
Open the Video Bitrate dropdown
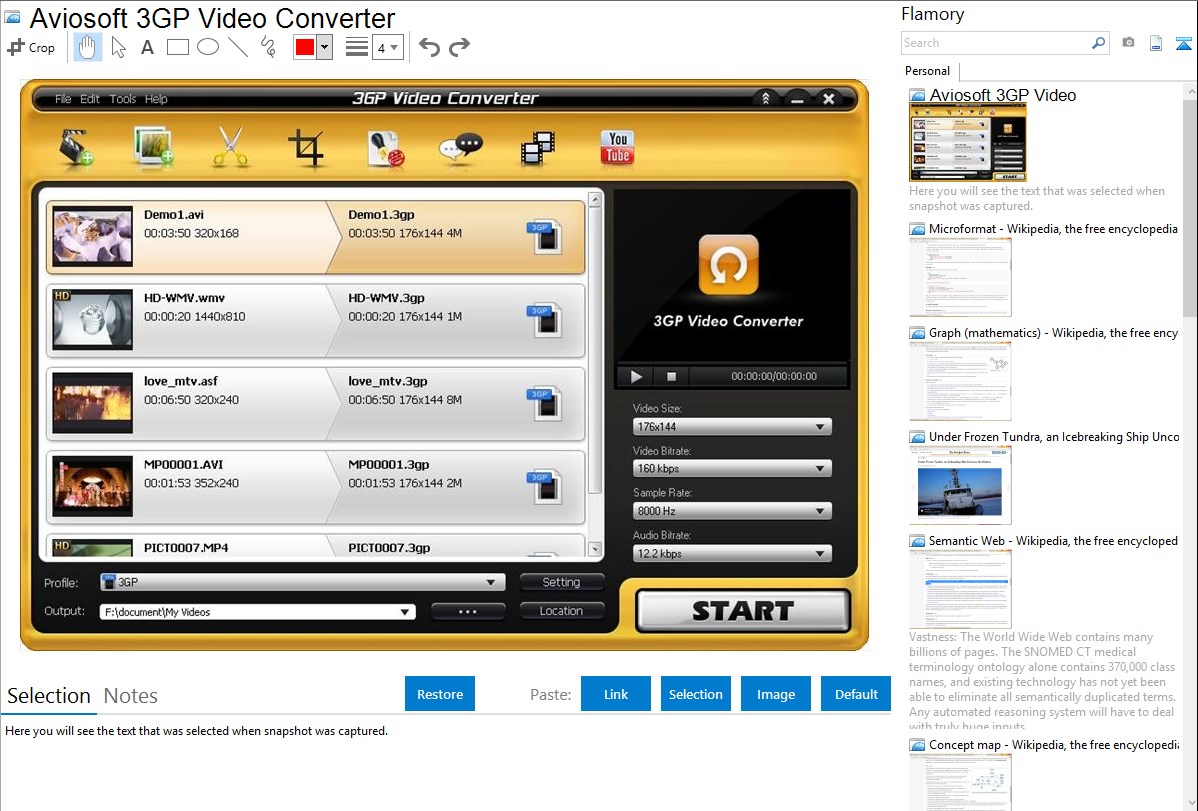click(x=732, y=469)
